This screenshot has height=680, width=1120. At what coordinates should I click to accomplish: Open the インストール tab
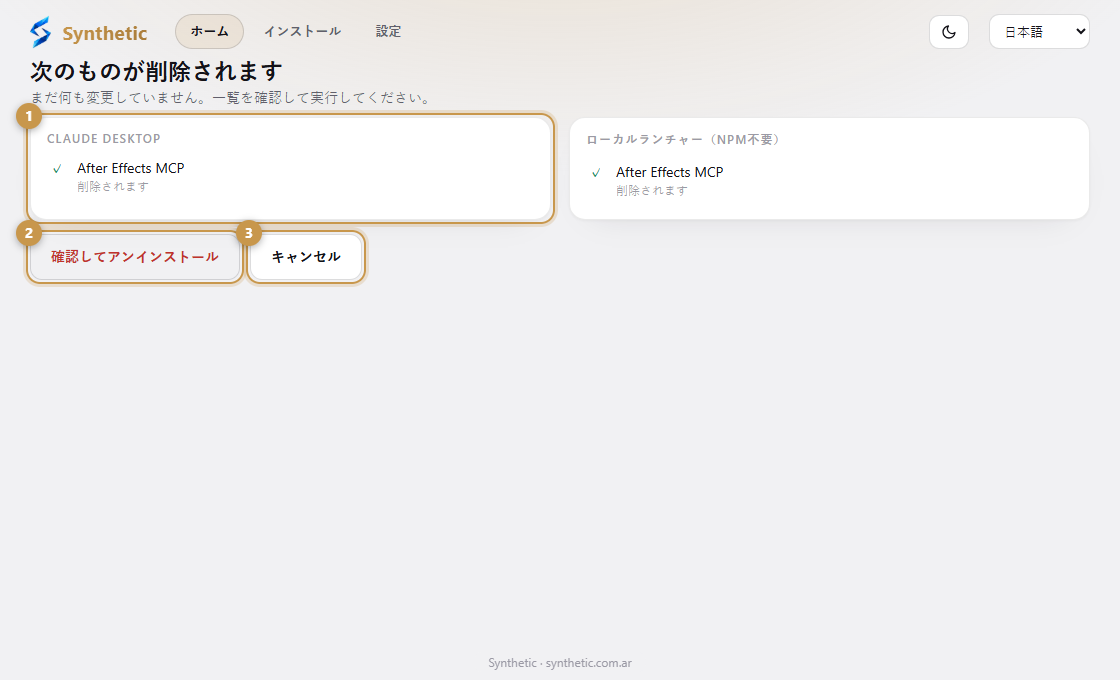(302, 31)
